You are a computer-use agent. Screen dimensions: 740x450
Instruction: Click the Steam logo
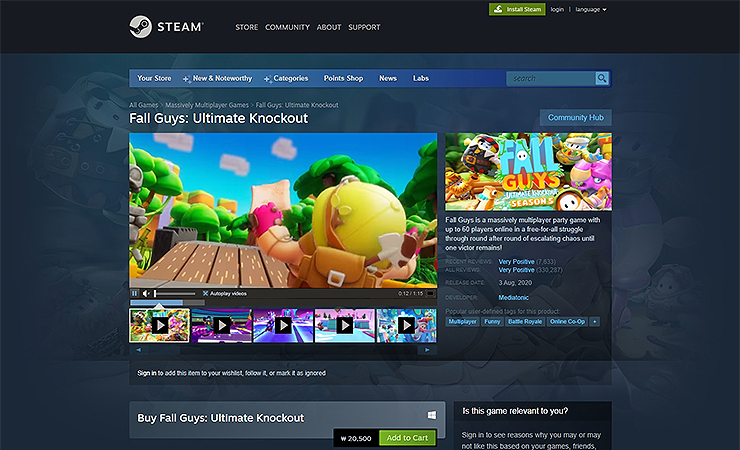(x=166, y=26)
